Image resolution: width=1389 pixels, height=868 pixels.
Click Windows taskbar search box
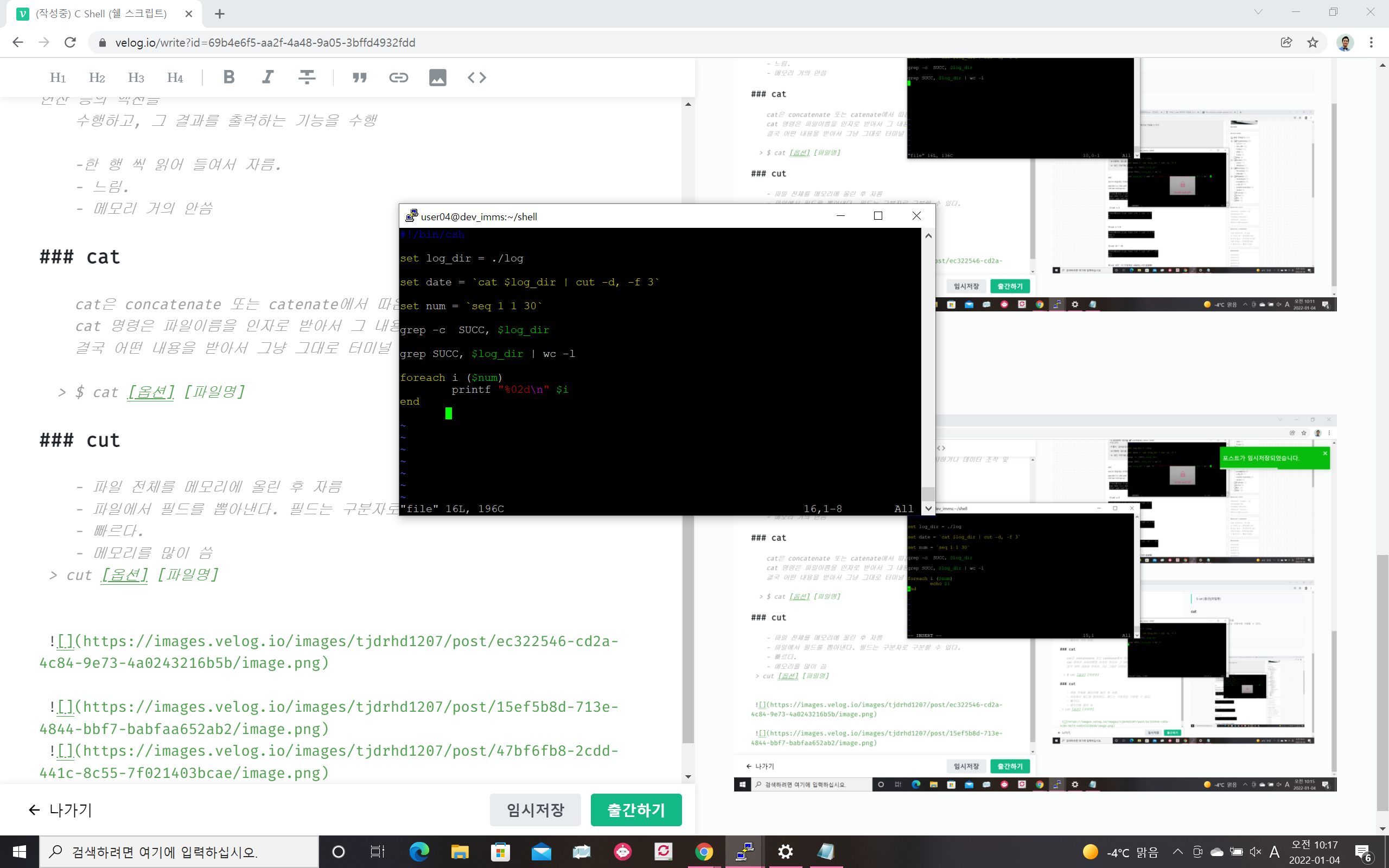pos(179,852)
